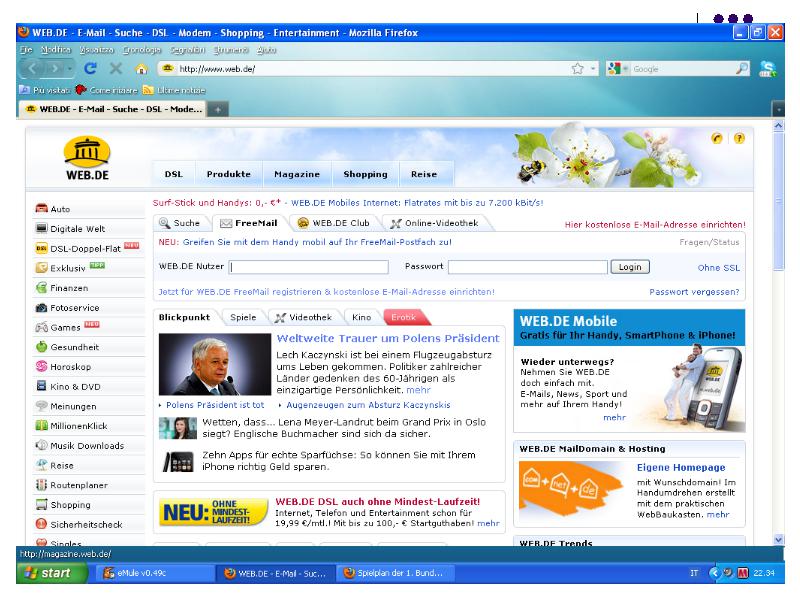Viewport: 800px width, 600px height.
Task: Switch to the Online-Videothek tab
Action: [x=434, y=223]
